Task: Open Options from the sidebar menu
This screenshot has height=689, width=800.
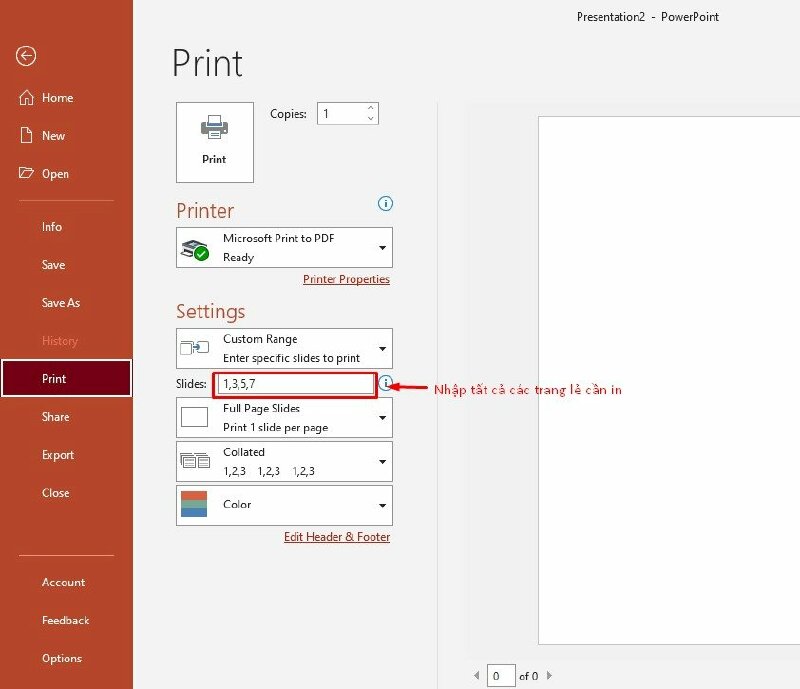Action: tap(61, 658)
